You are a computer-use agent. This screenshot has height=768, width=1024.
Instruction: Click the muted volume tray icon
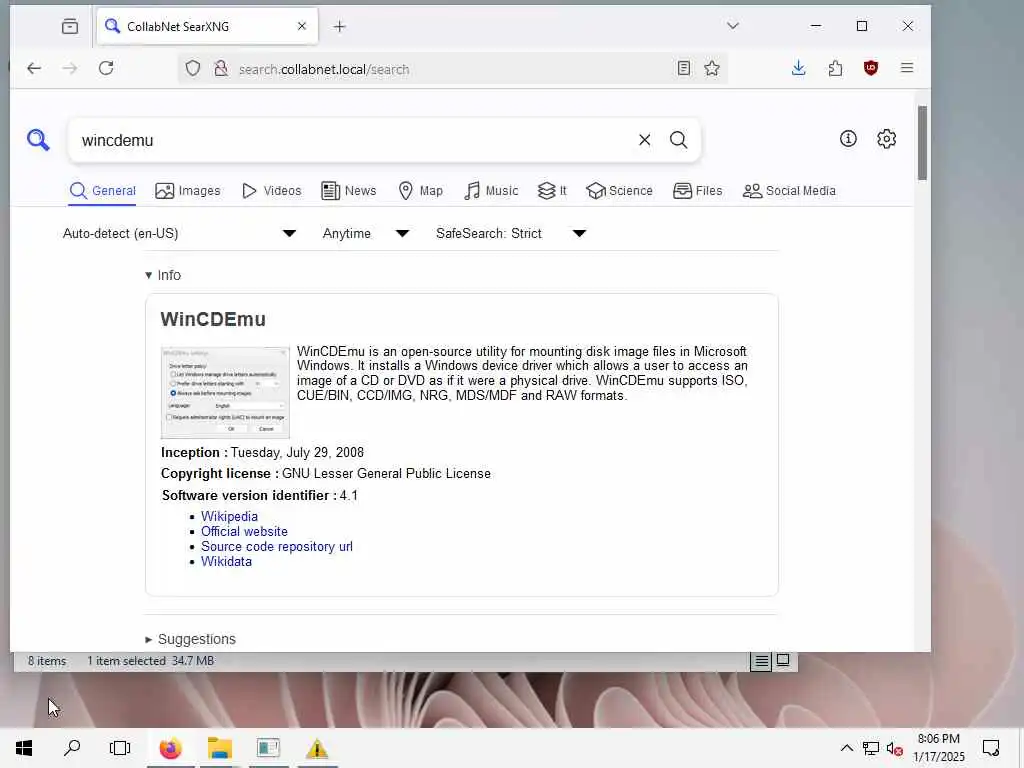click(894, 748)
